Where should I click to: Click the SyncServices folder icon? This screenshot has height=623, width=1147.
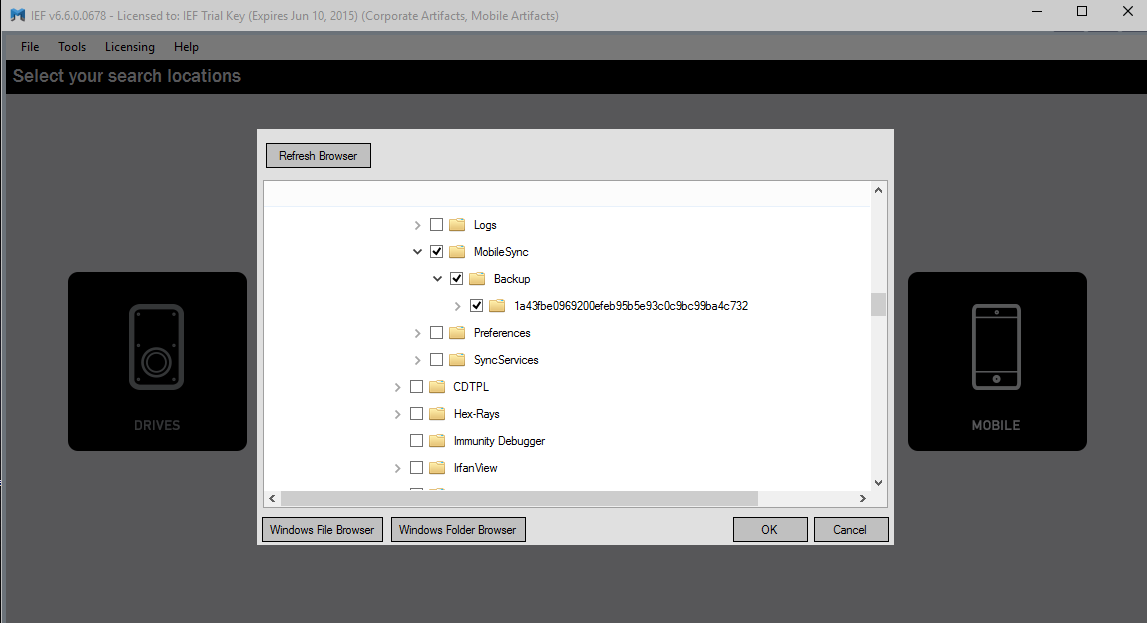457,360
